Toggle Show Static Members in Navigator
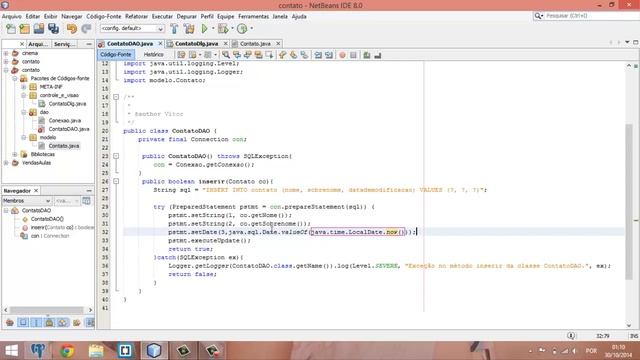The image size is (640, 360). (x=36, y=323)
